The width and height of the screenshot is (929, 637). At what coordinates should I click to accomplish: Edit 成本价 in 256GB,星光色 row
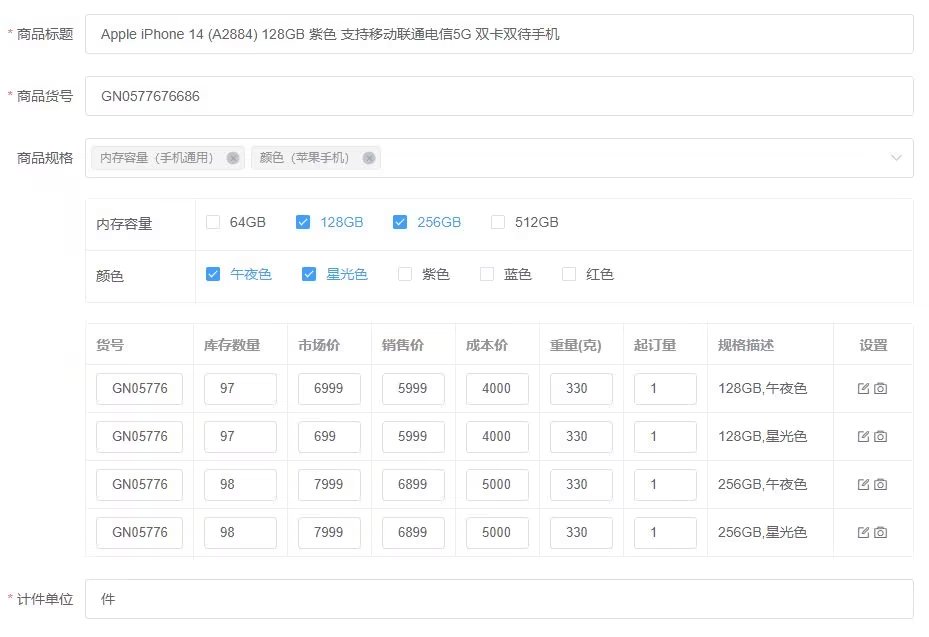point(497,533)
